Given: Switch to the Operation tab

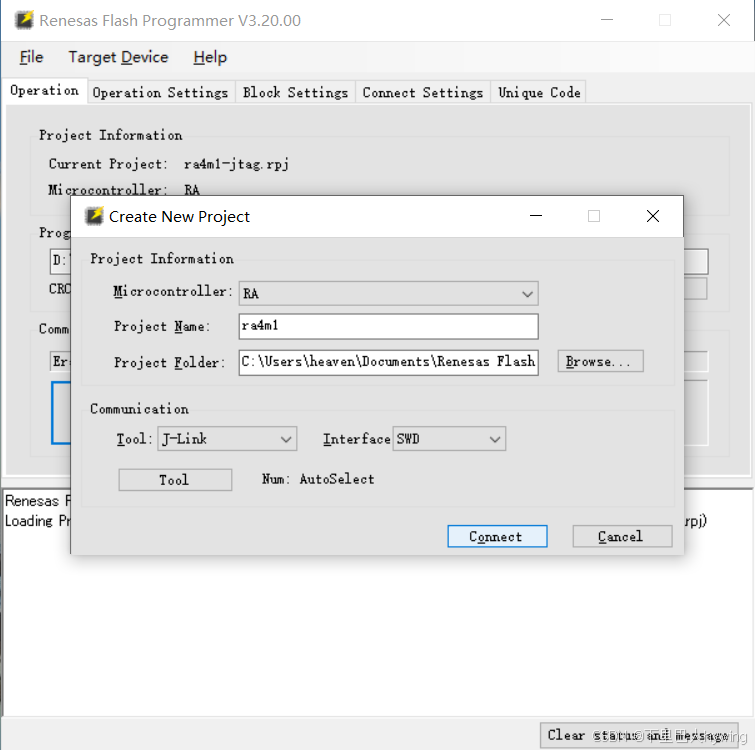Looking at the screenshot, I should [44, 91].
